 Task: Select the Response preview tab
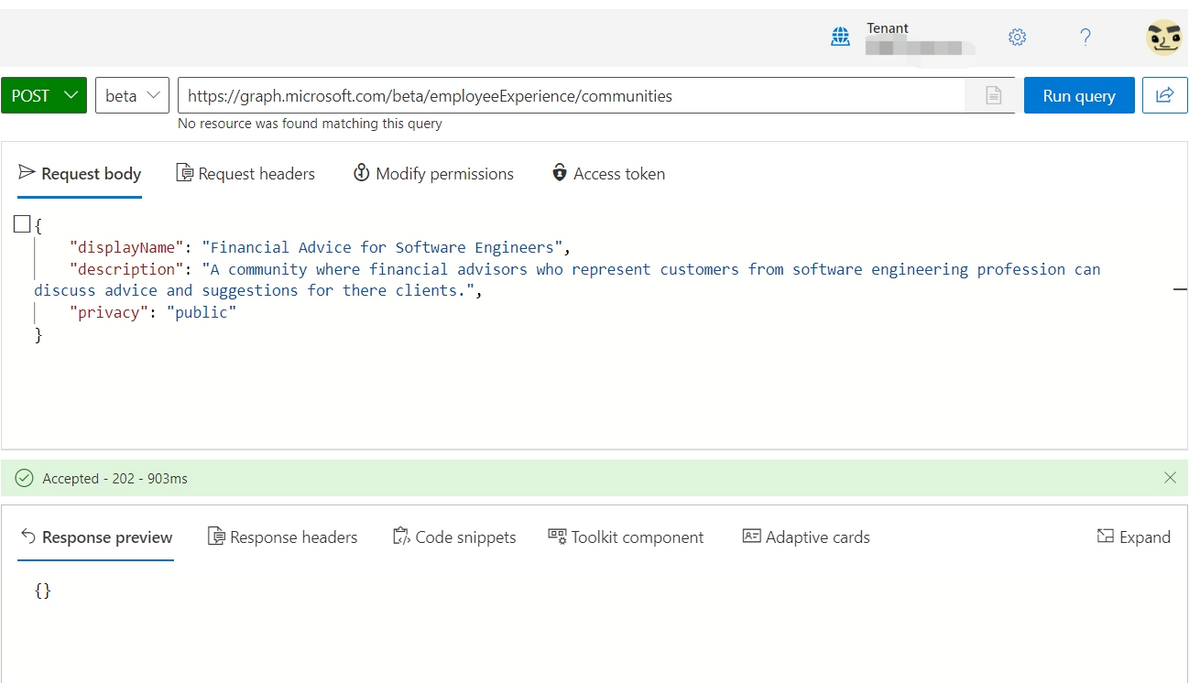coord(95,537)
